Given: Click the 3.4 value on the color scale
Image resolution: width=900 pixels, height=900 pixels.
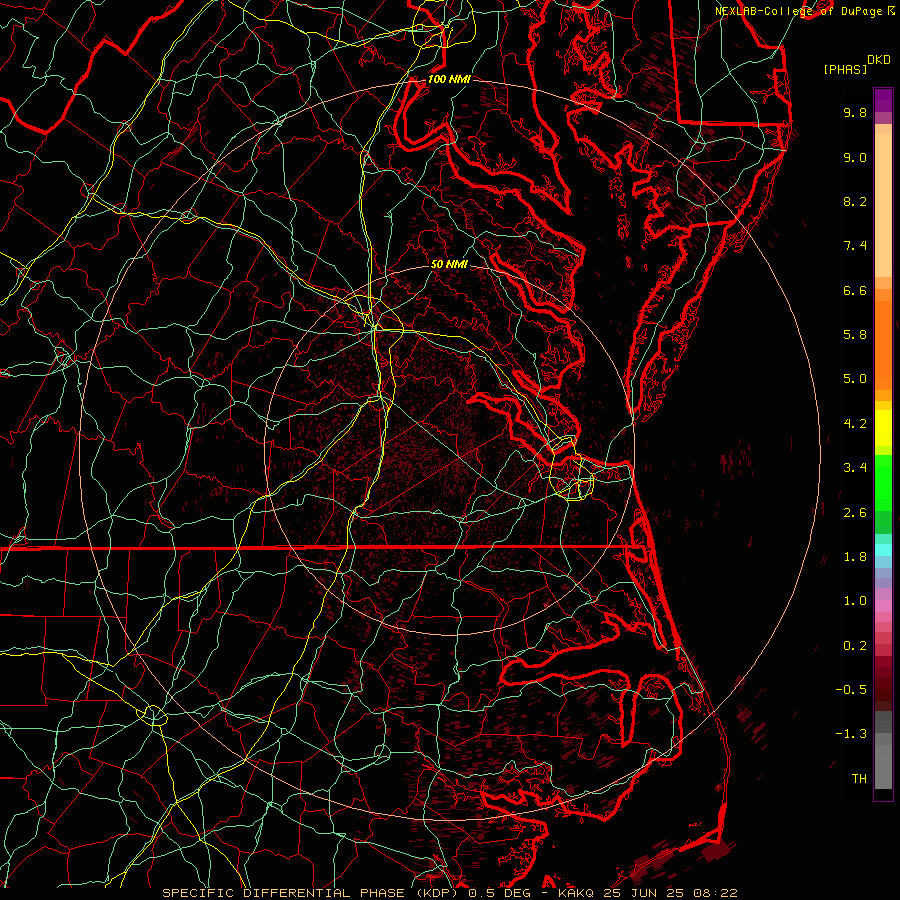Looking at the screenshot, I should point(855,468).
